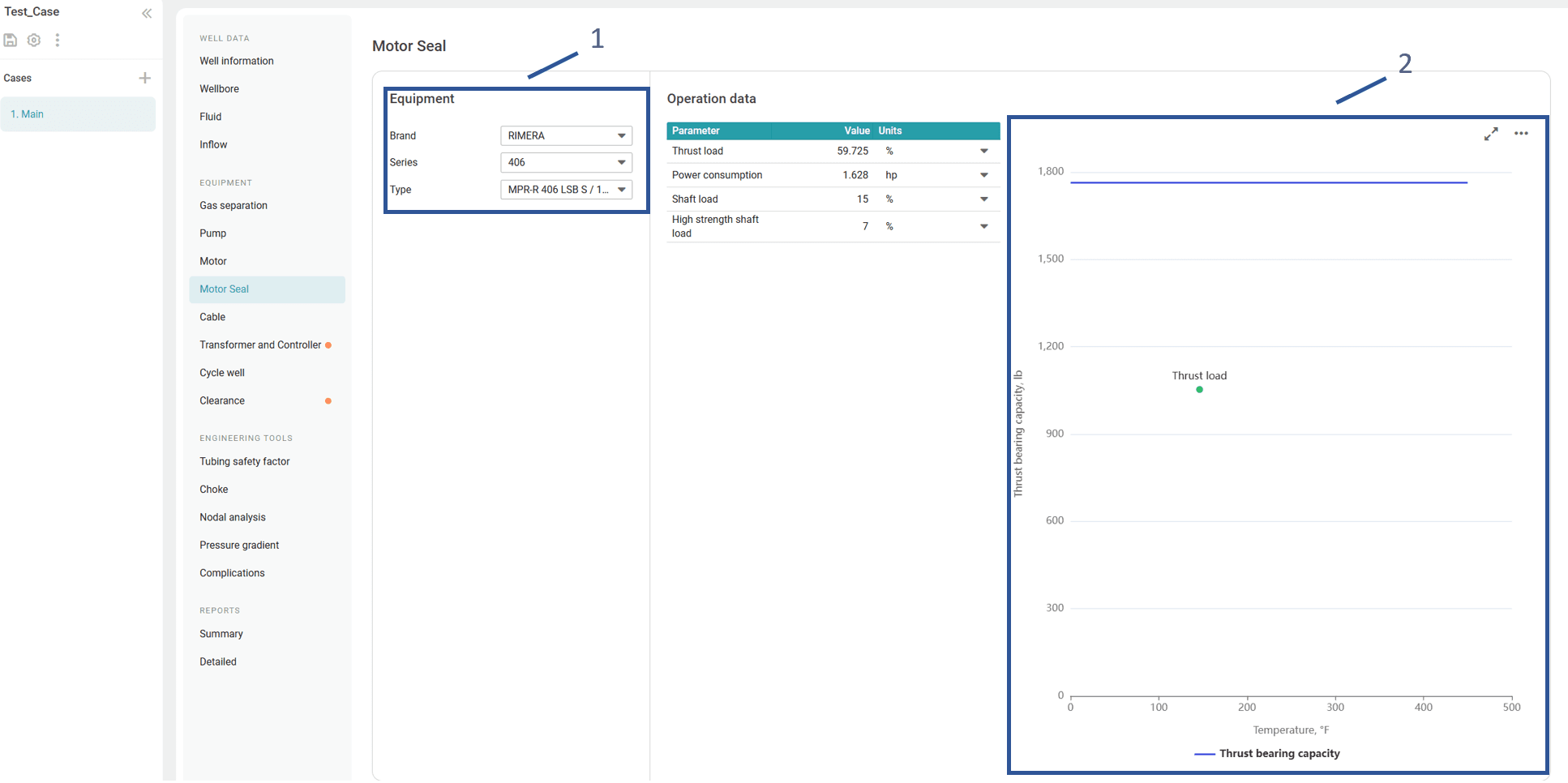Click the green Thrust load data point

[1199, 390]
